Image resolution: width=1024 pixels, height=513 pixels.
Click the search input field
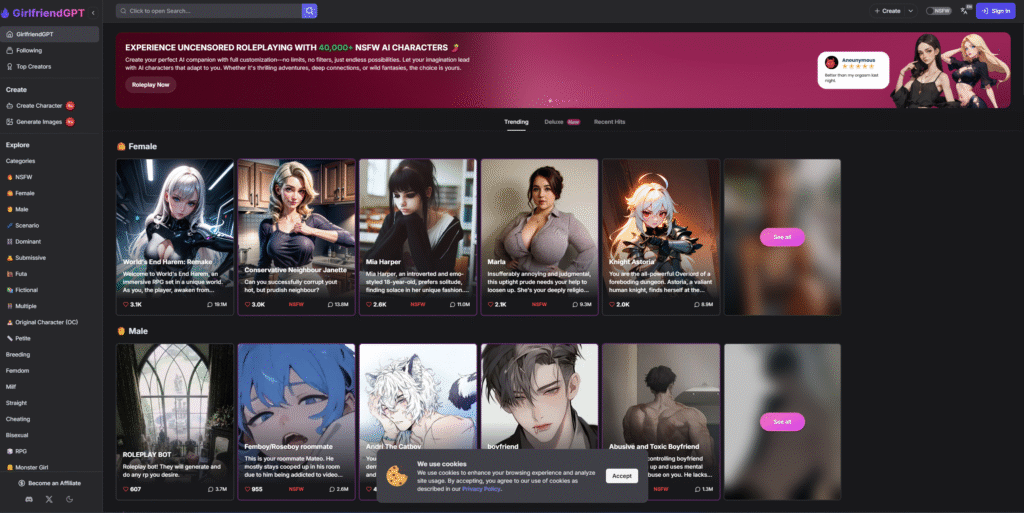point(209,10)
